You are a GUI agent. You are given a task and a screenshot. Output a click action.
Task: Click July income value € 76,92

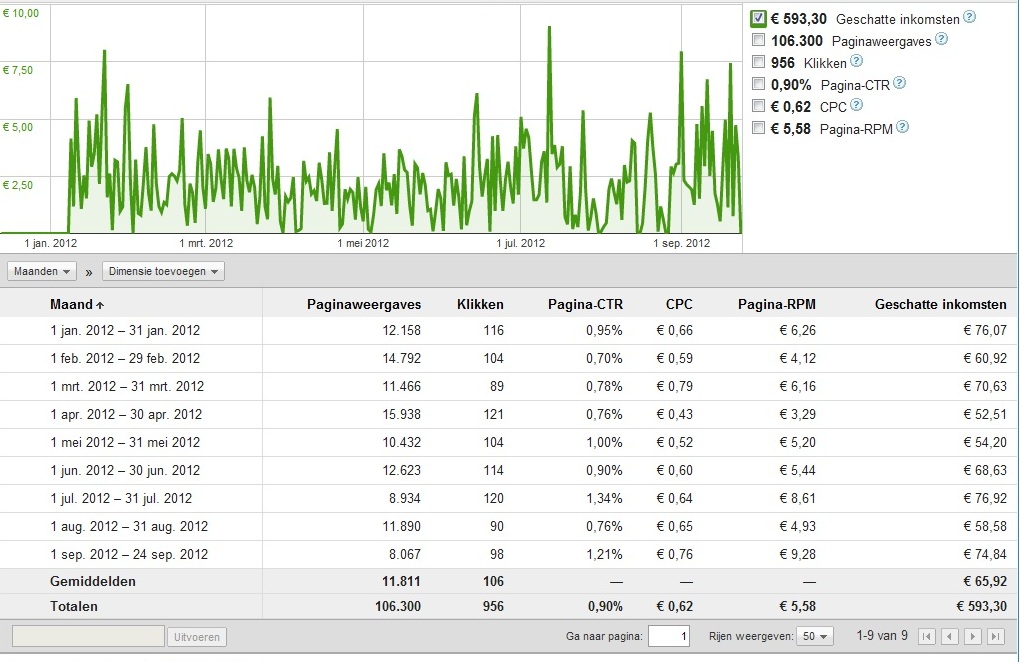pyautogui.click(x=985, y=498)
